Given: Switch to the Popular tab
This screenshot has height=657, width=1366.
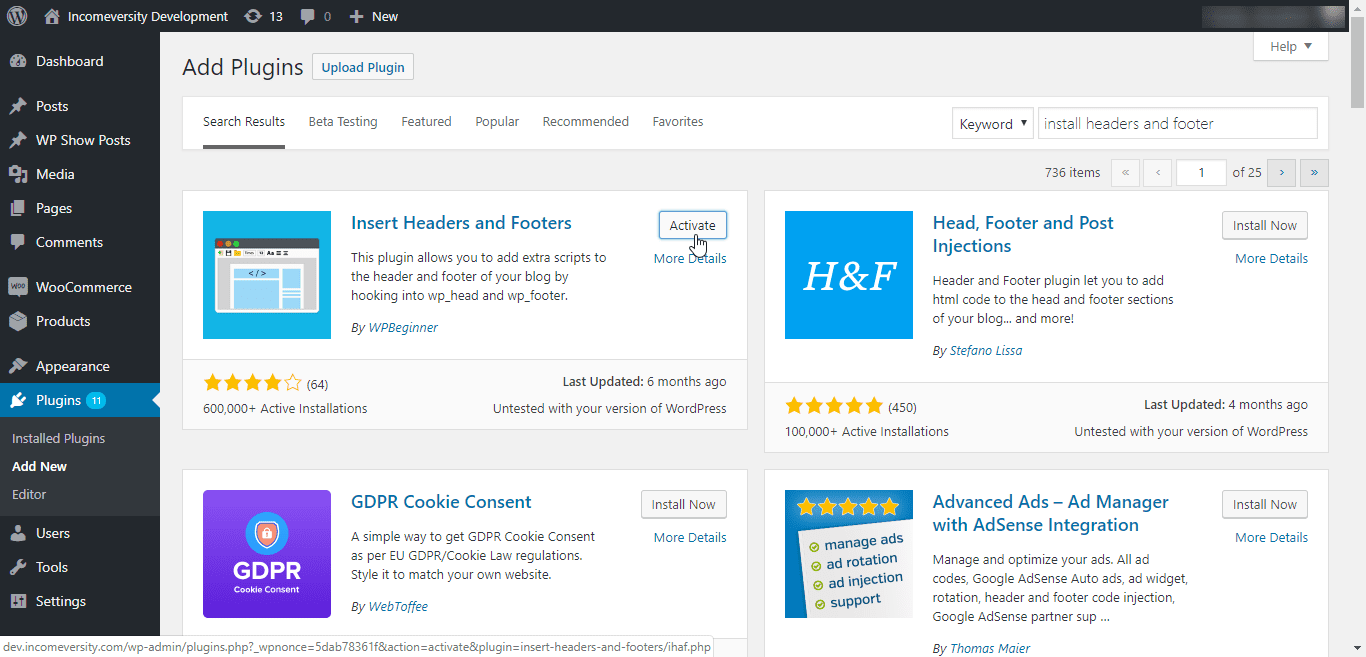Looking at the screenshot, I should click(497, 122).
